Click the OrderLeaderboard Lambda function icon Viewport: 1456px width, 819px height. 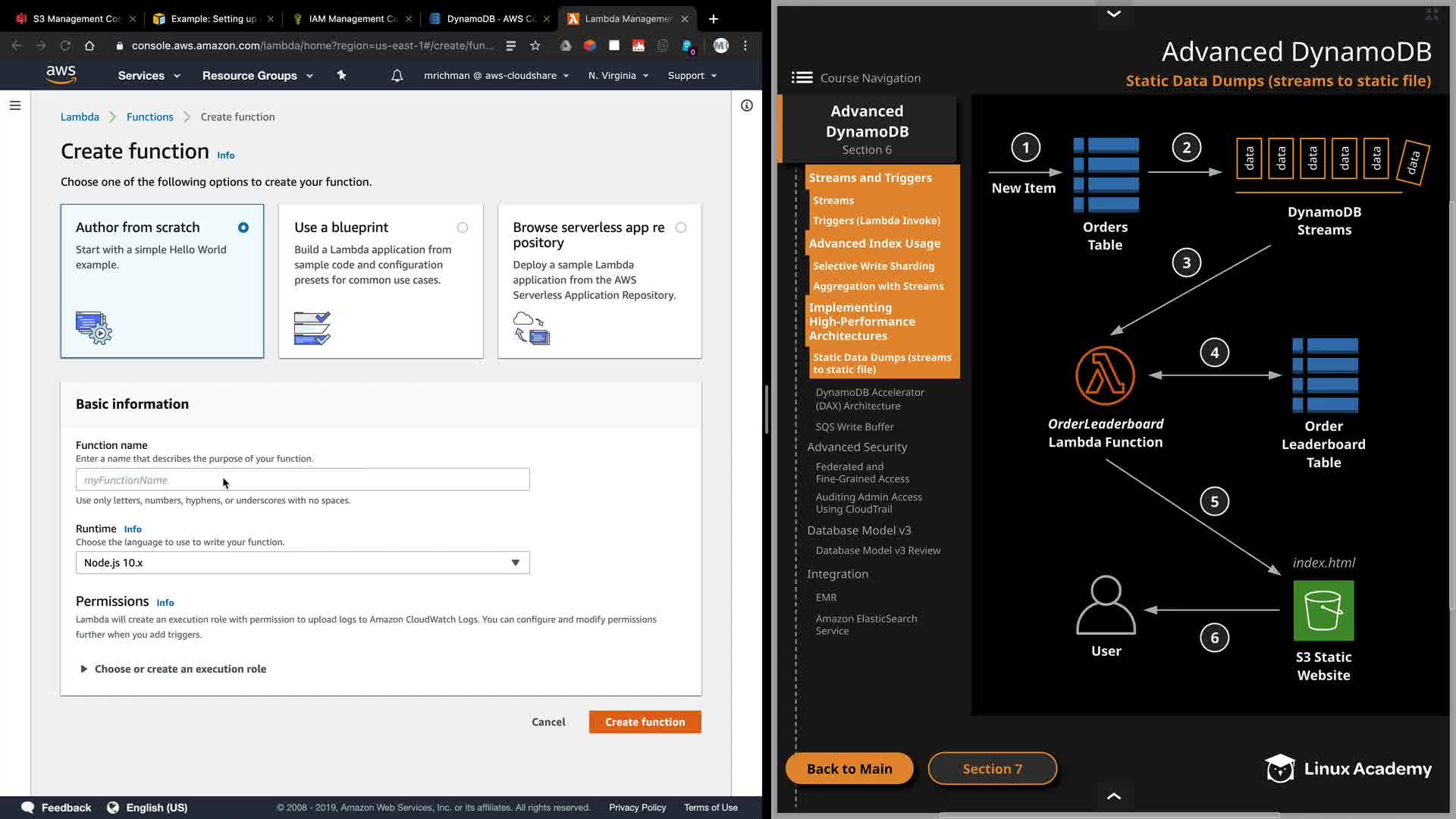(x=1105, y=375)
